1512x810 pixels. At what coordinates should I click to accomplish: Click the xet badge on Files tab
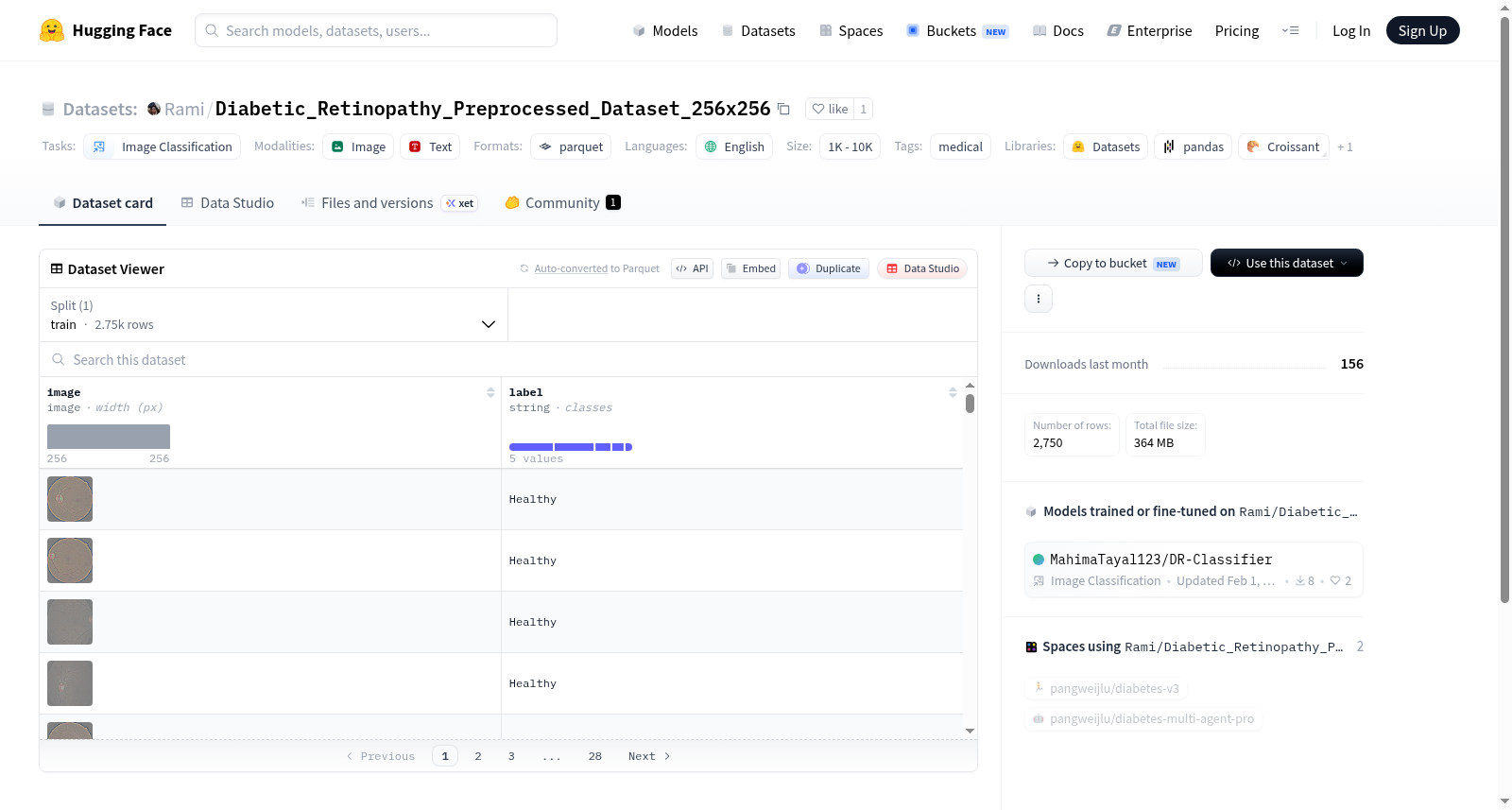point(460,203)
